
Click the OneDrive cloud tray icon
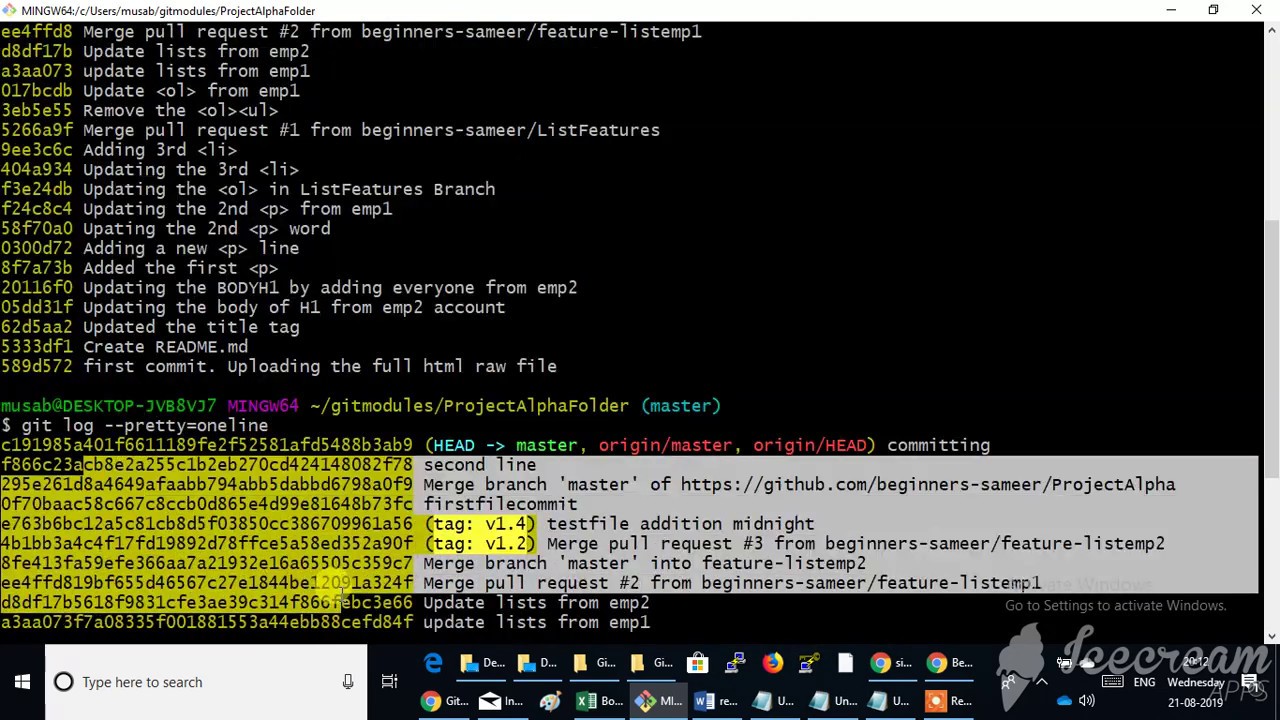[1064, 701]
